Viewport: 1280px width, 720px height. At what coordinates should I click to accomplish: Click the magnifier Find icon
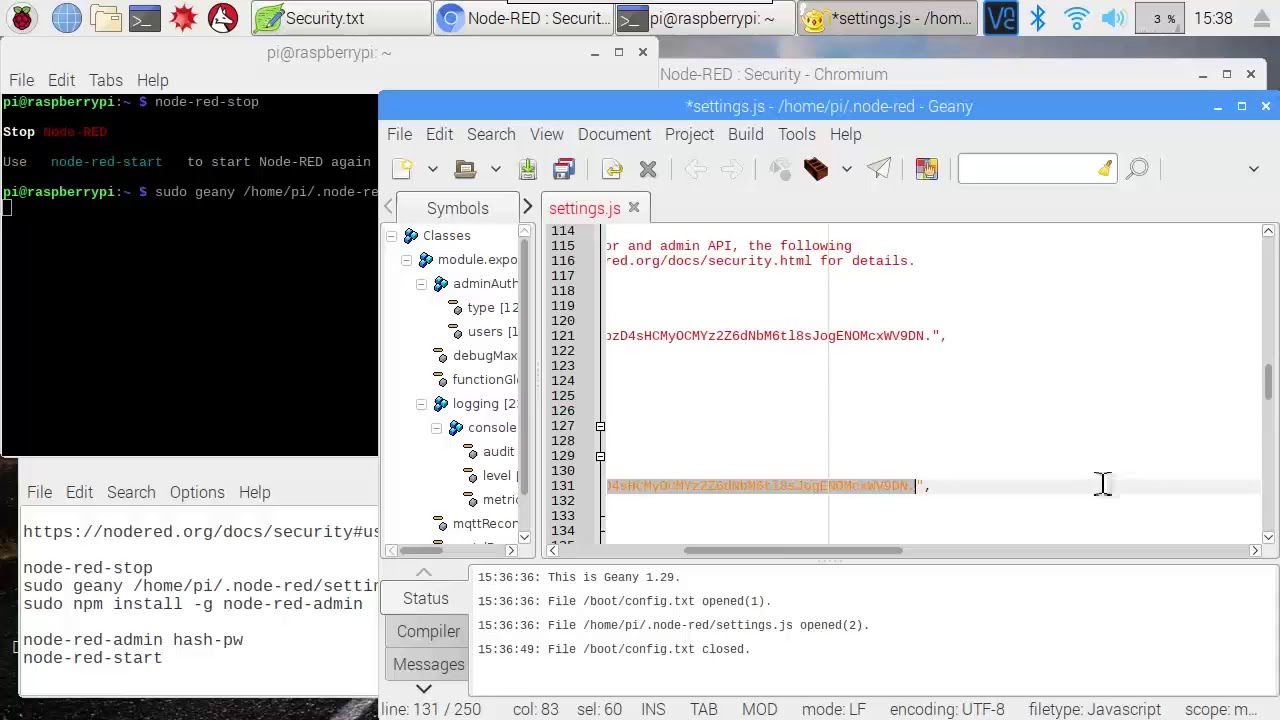pyautogui.click(x=1137, y=169)
